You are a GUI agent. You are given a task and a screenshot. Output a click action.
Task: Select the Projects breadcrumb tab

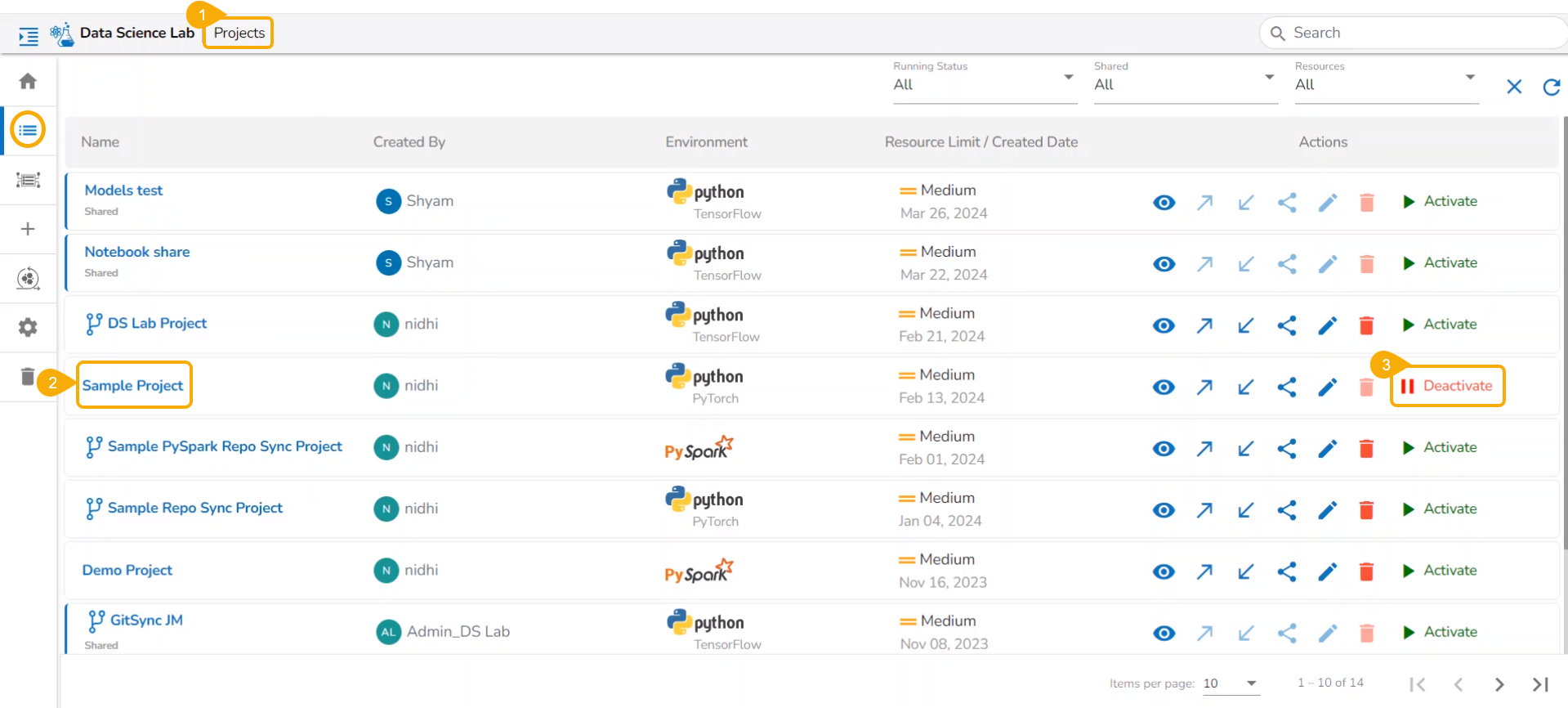pos(239,34)
